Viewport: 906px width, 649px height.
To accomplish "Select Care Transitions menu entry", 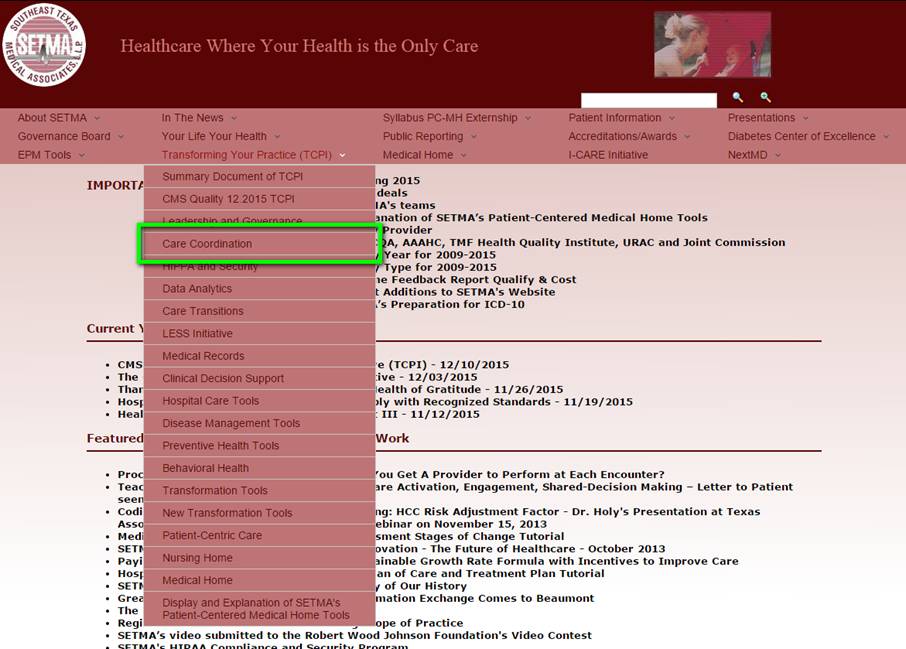I will click(259, 311).
